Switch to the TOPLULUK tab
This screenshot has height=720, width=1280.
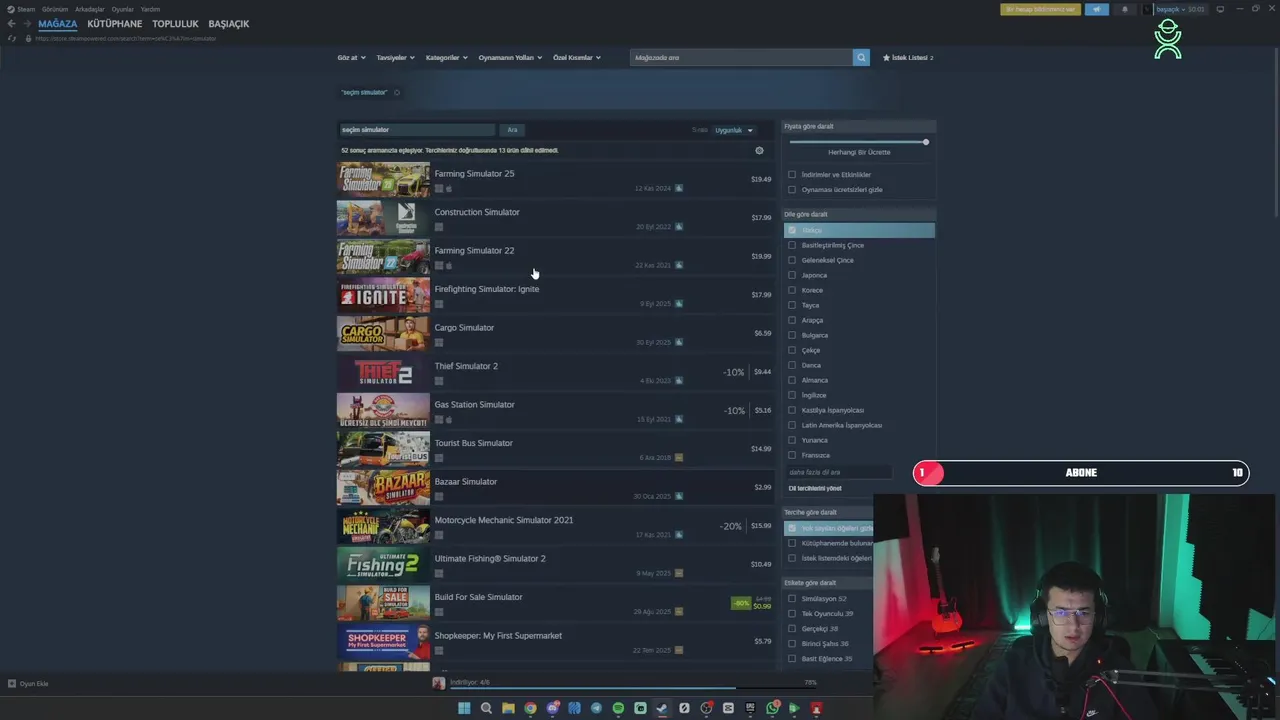[176, 24]
